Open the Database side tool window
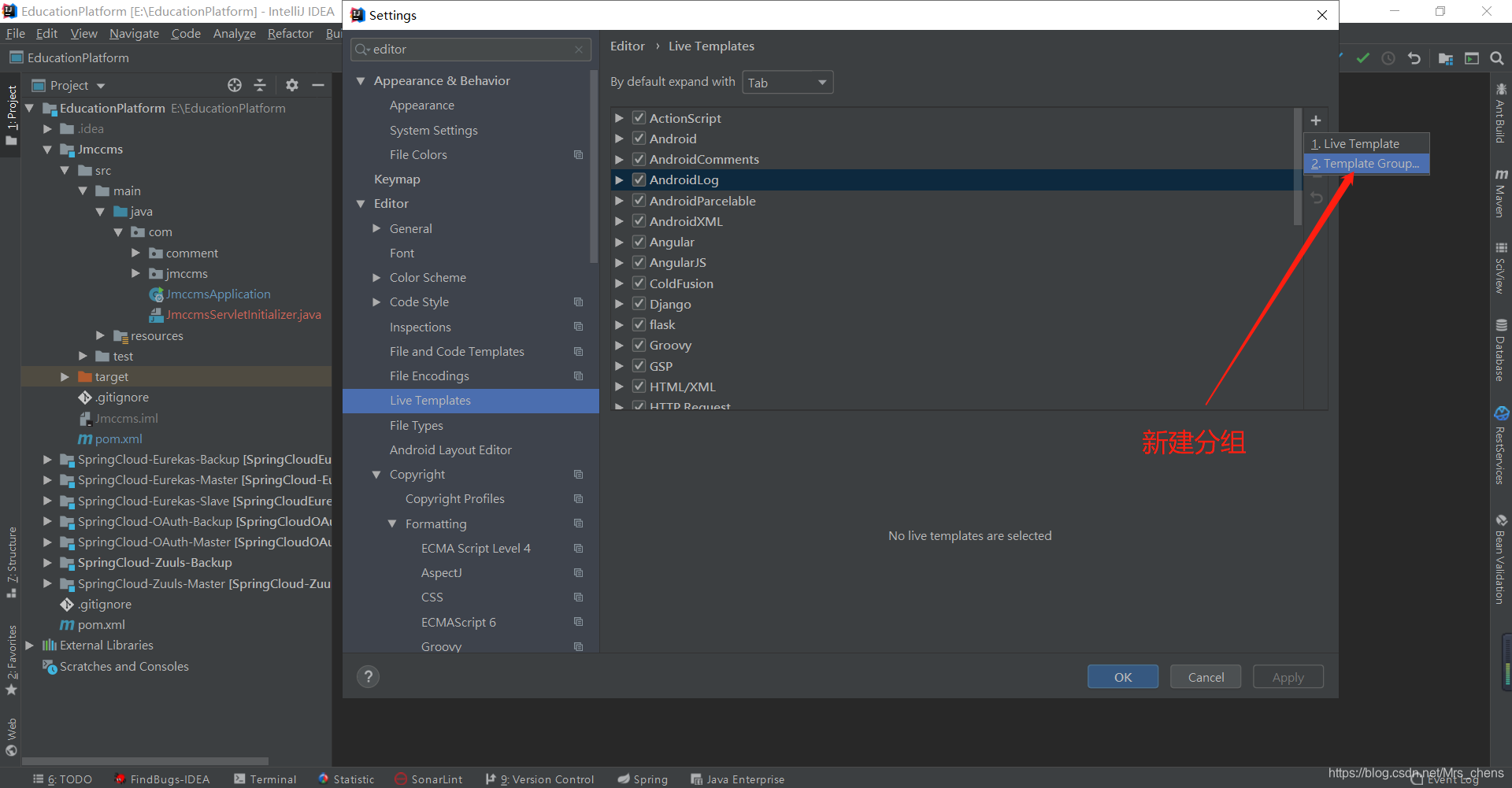Viewport: 1512px width, 788px height. click(x=1501, y=350)
